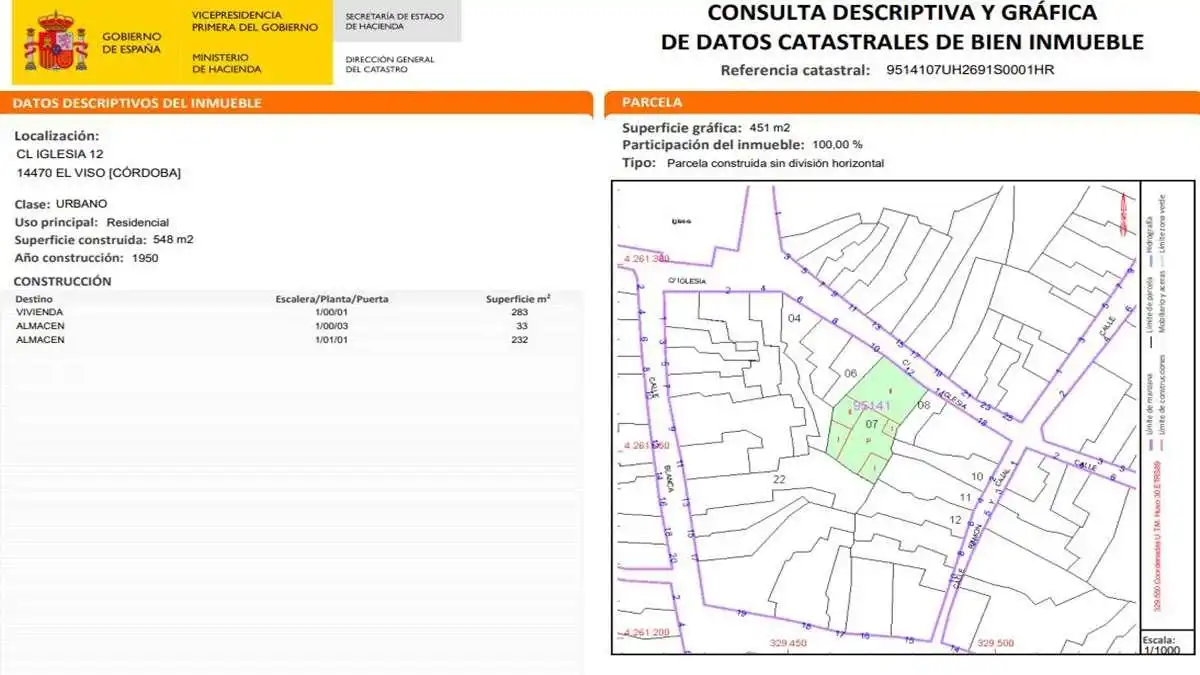Click the 'Año construcción:' label
Screen dimensions: 1200x675
(x=69, y=258)
